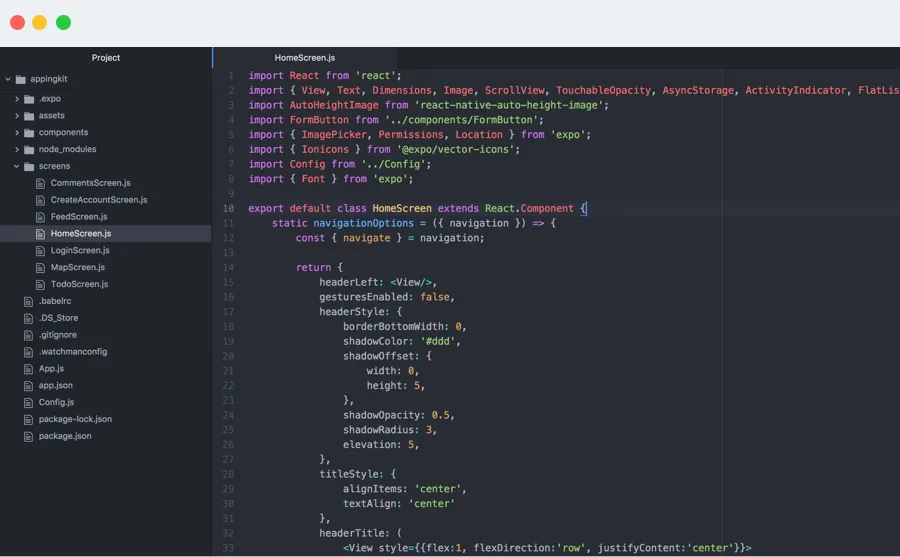The height and width of the screenshot is (557, 900).
Task: Click the MapScreen.js file icon
Action: [40, 268]
